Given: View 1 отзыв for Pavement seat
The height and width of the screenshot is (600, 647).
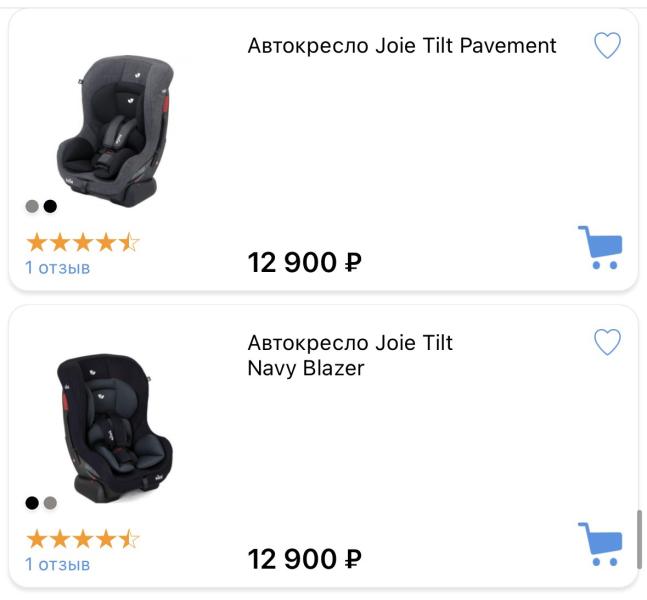Looking at the screenshot, I should point(58,268).
